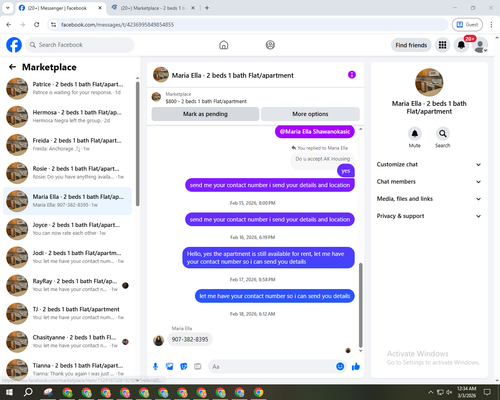Image resolution: width=500 pixels, height=400 pixels.
Task: Mute the conversation via bell icon
Action: 415,134
